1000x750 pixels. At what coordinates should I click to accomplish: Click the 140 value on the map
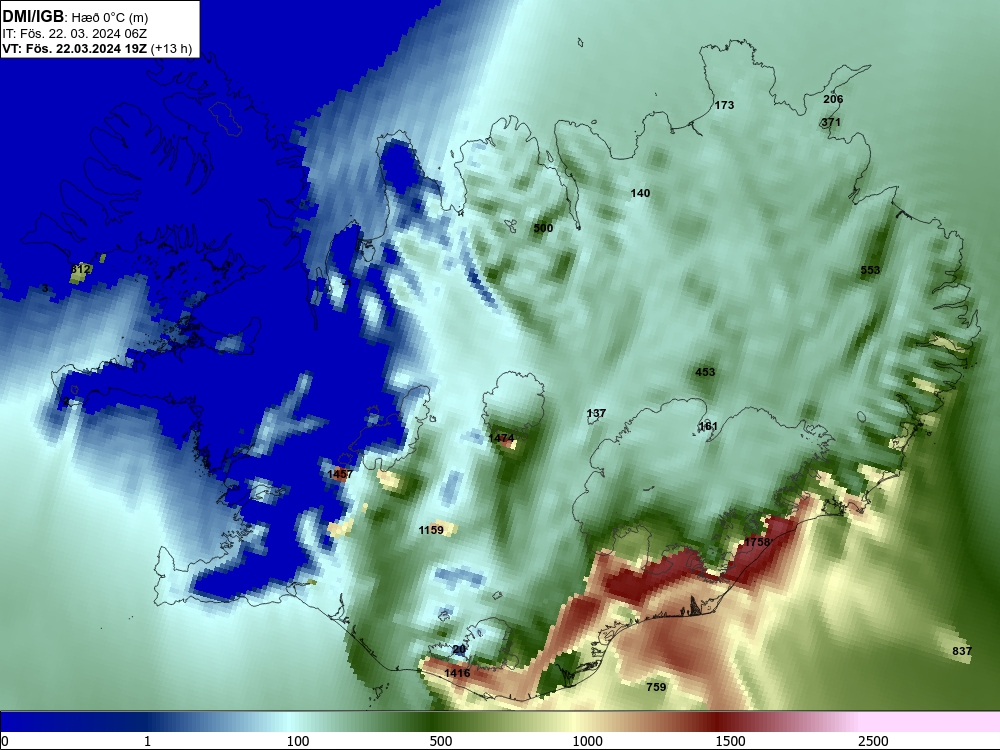click(640, 193)
